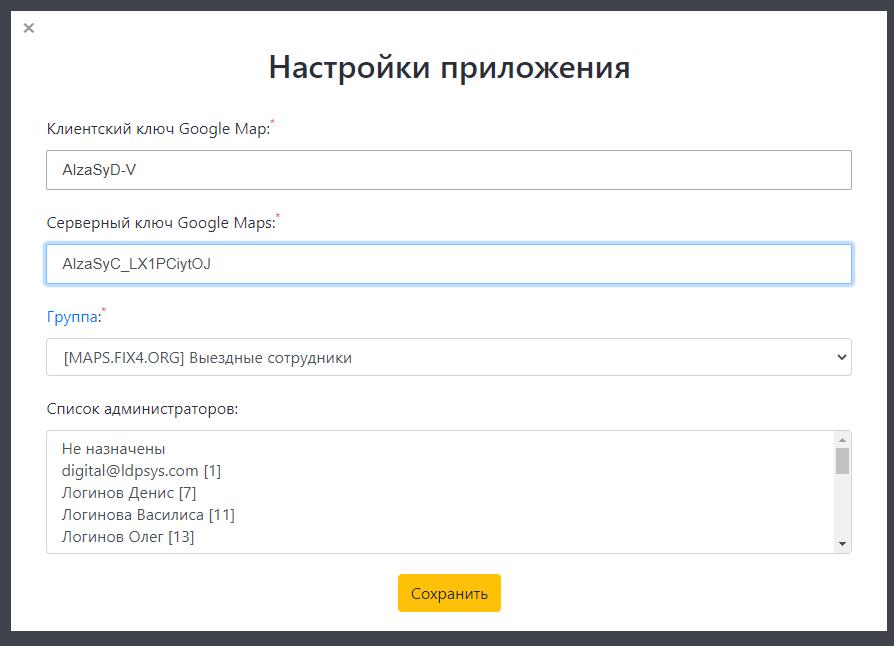
Task: Select the Не назначены list option
Action: coord(113,448)
